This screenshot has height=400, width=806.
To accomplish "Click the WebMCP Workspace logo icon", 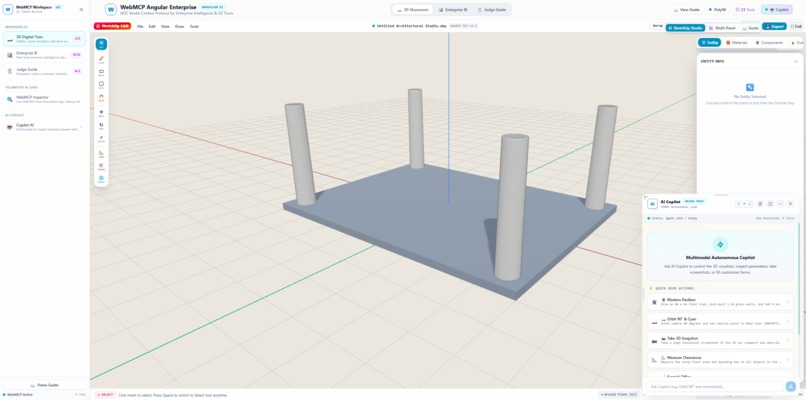I will [x=8, y=9].
